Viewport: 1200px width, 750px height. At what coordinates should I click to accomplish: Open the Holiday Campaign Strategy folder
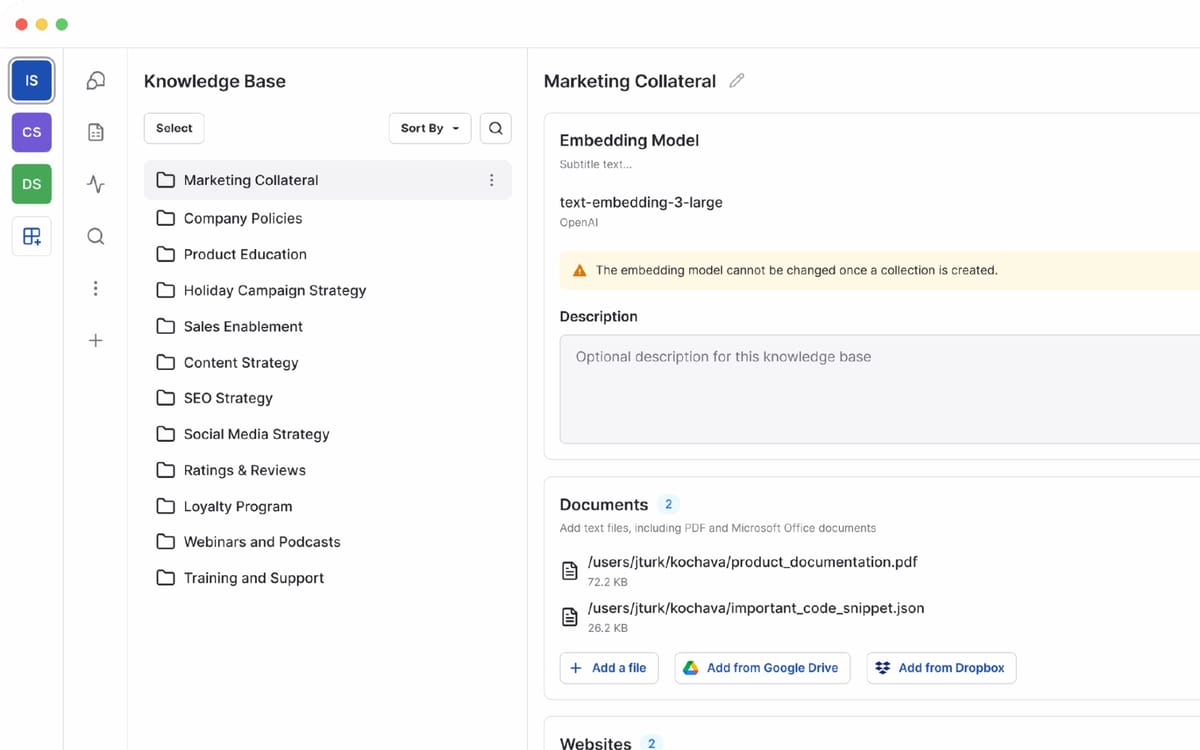click(x=274, y=290)
